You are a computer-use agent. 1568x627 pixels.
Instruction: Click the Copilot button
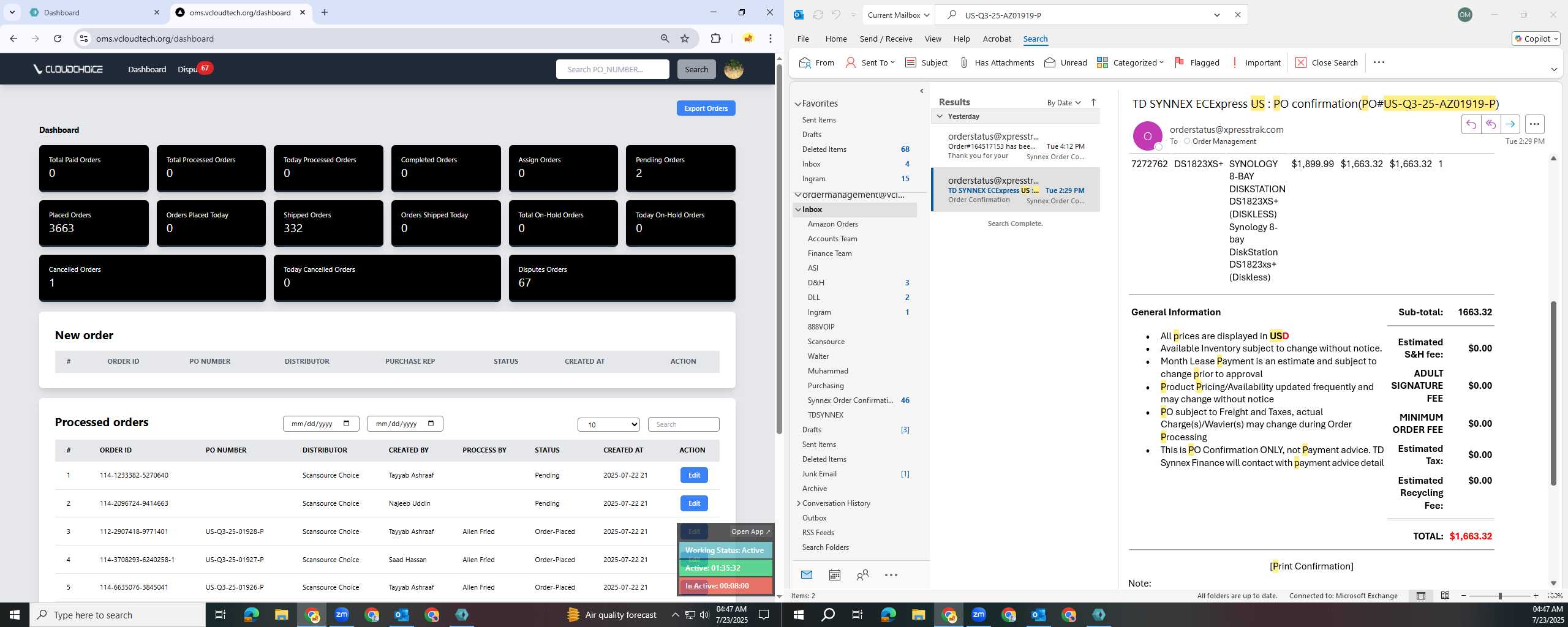coord(1535,39)
